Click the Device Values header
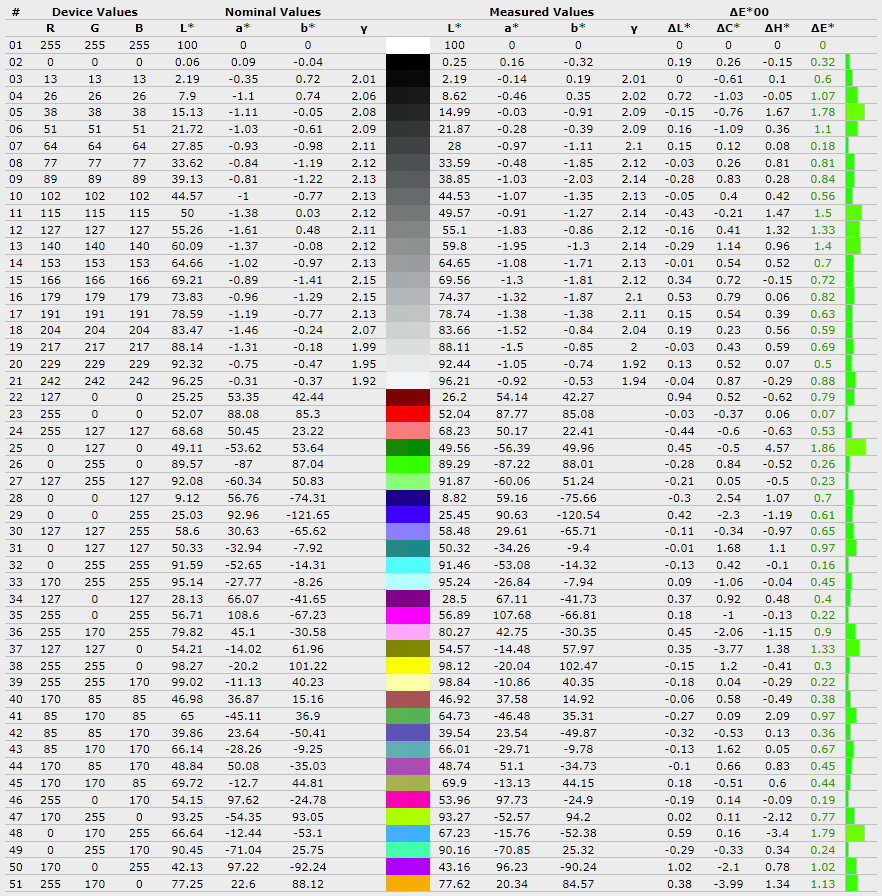Image resolution: width=882 pixels, height=896 pixels. coord(95,12)
